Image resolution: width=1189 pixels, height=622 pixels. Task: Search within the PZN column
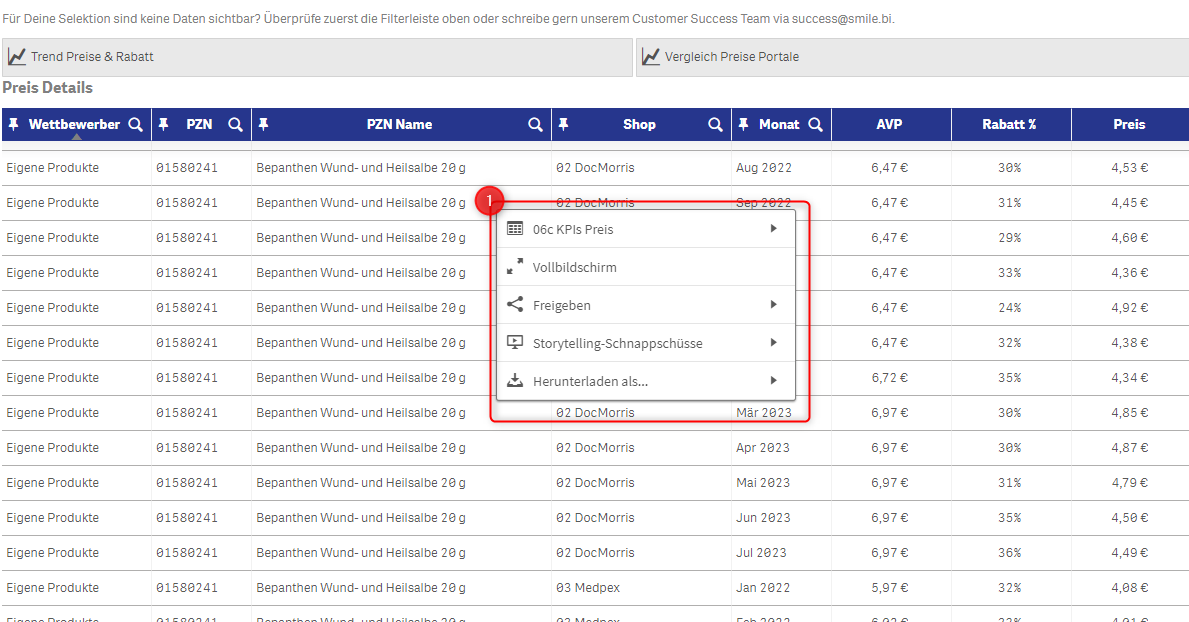[236, 125]
